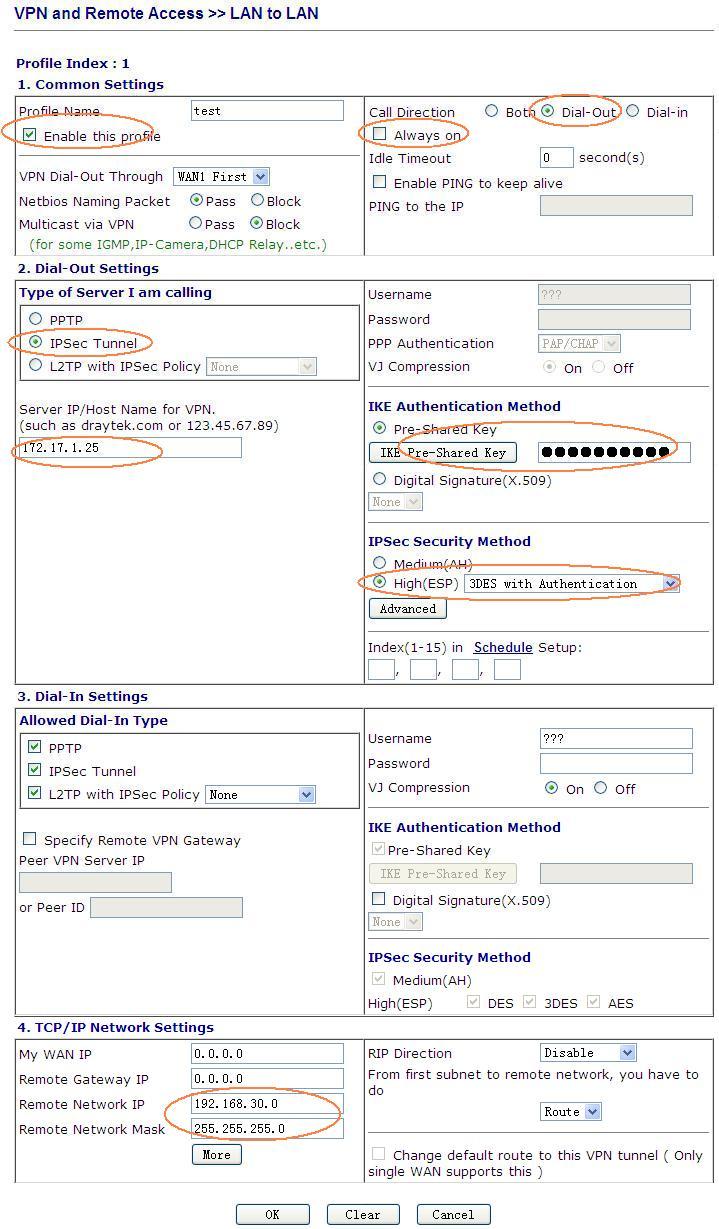Click the last Schedule index box
719x1229 pixels.
coord(507,669)
